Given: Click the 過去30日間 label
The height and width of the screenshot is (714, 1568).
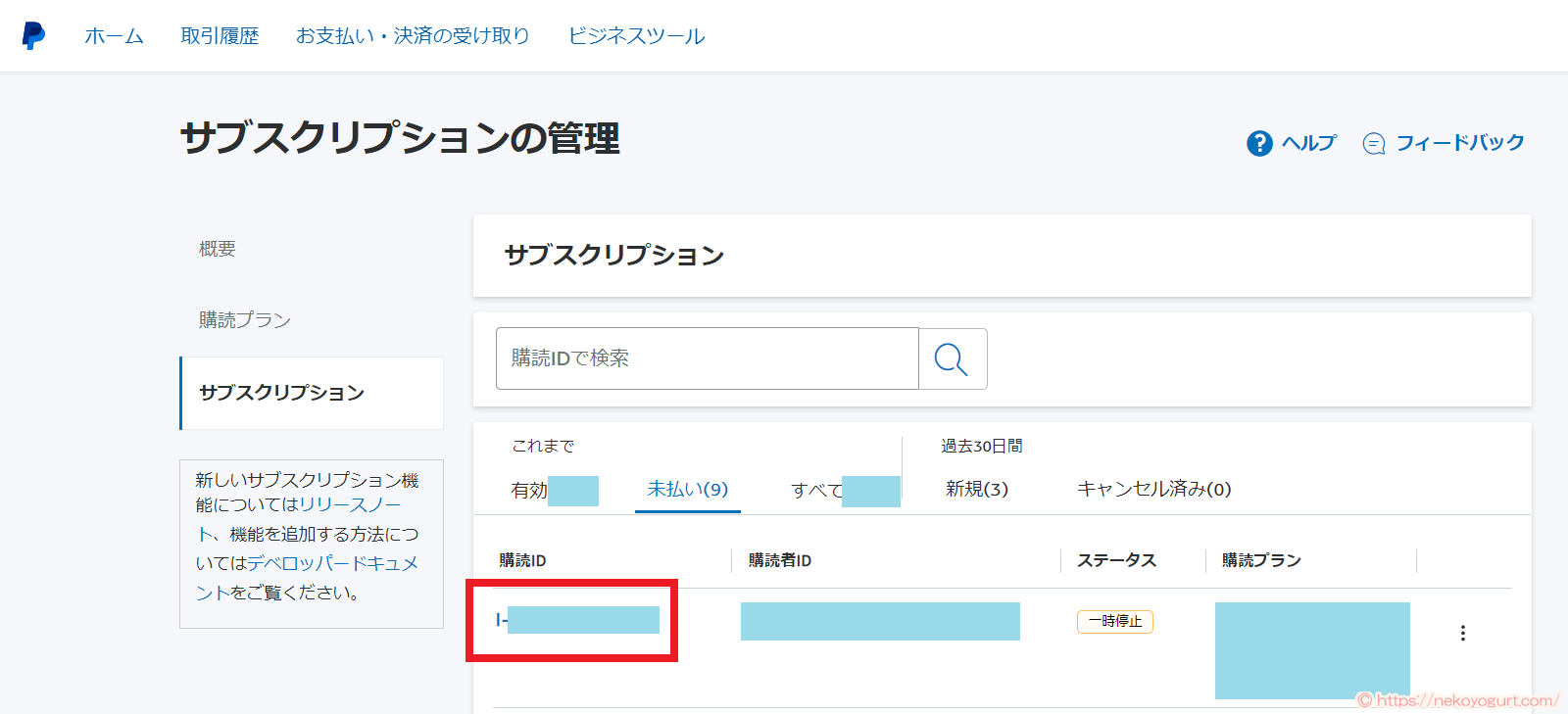Looking at the screenshot, I should point(982,446).
